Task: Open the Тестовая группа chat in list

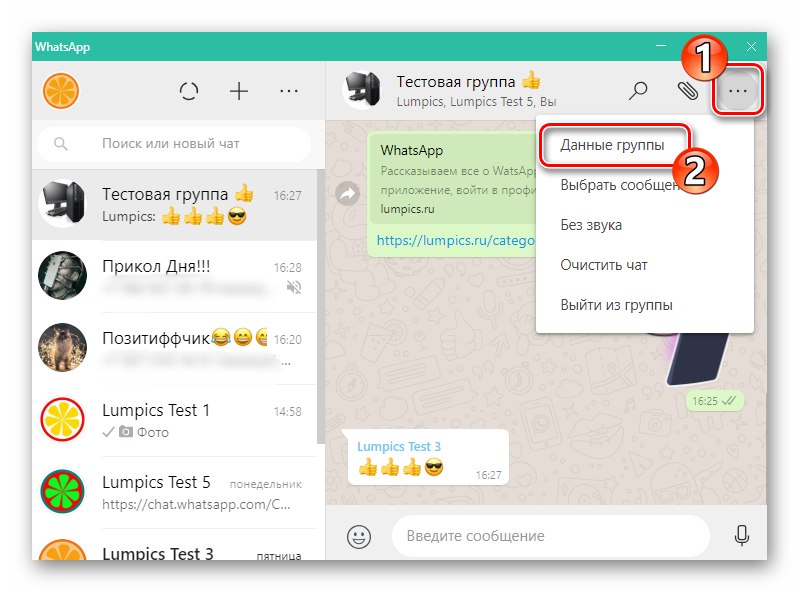Action: click(x=174, y=205)
